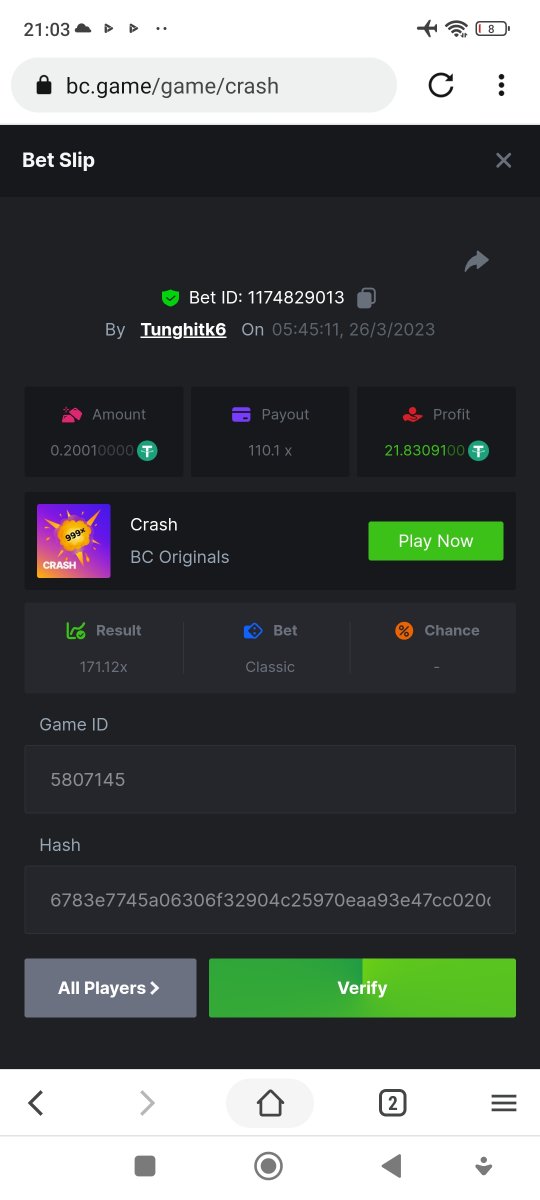Screen dimensions: 540x1200
Task: Tap the URL address bar
Action: coord(204,85)
